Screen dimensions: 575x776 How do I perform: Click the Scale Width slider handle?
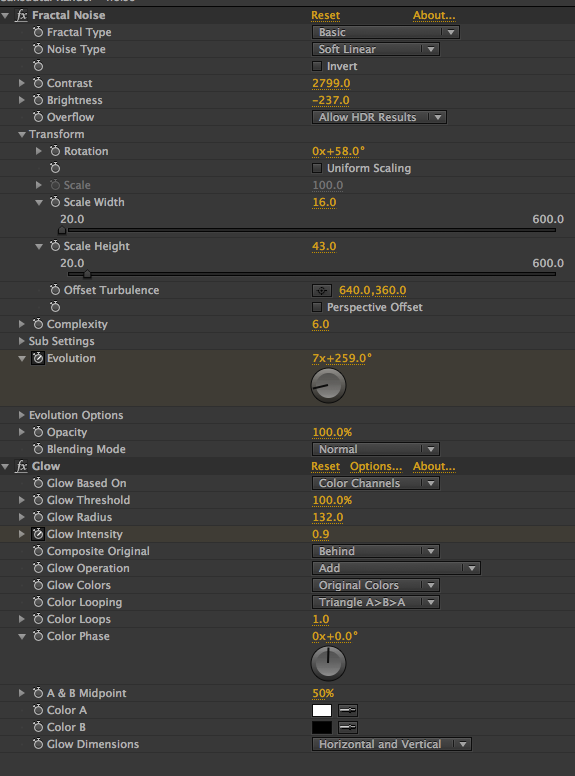point(62,230)
